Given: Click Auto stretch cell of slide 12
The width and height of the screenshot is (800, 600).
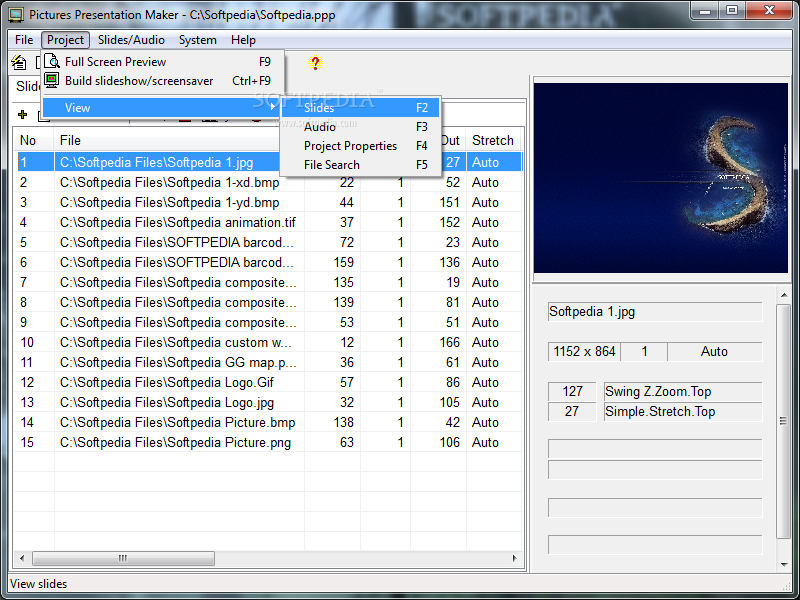Looking at the screenshot, I should coord(485,382).
